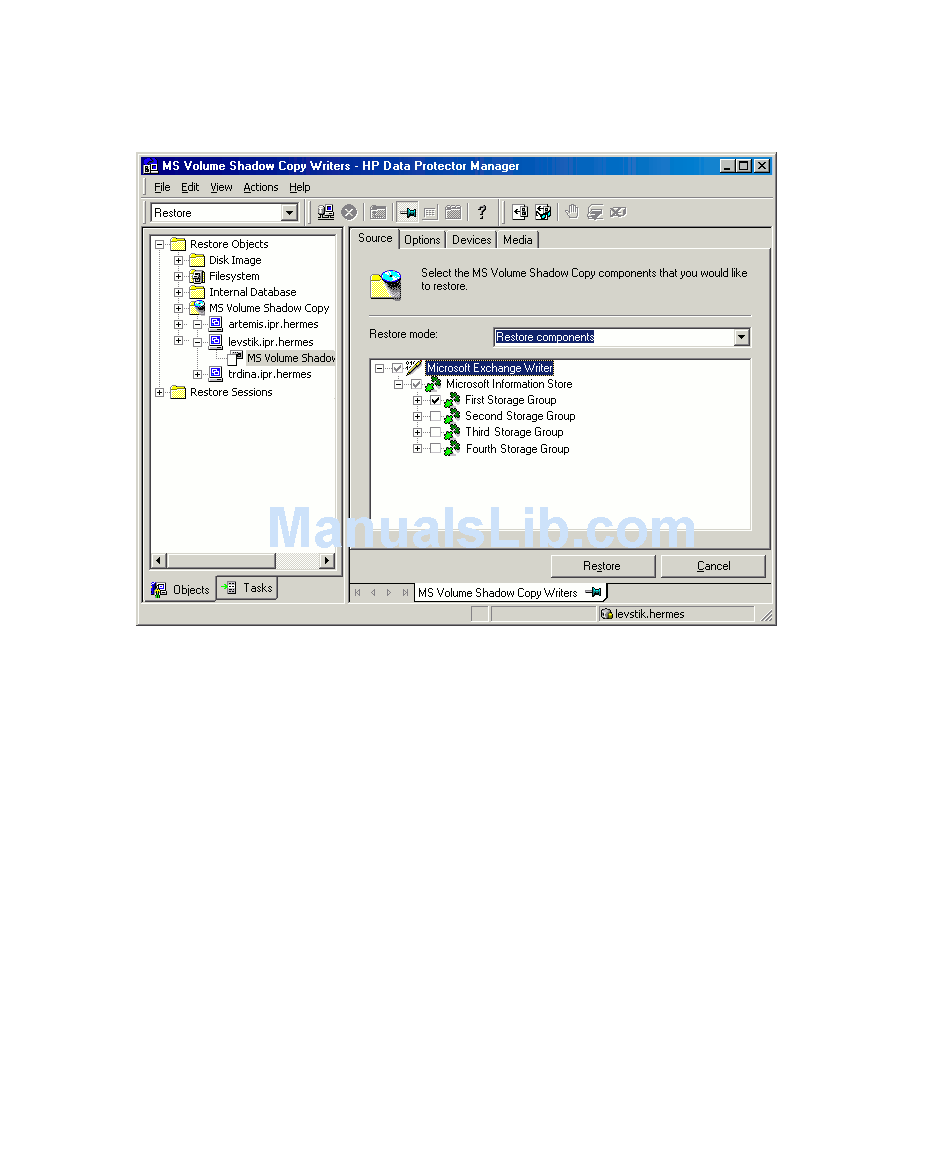Click the Filesystem icon in the tree
The width and height of the screenshot is (950, 1165).
(x=197, y=276)
